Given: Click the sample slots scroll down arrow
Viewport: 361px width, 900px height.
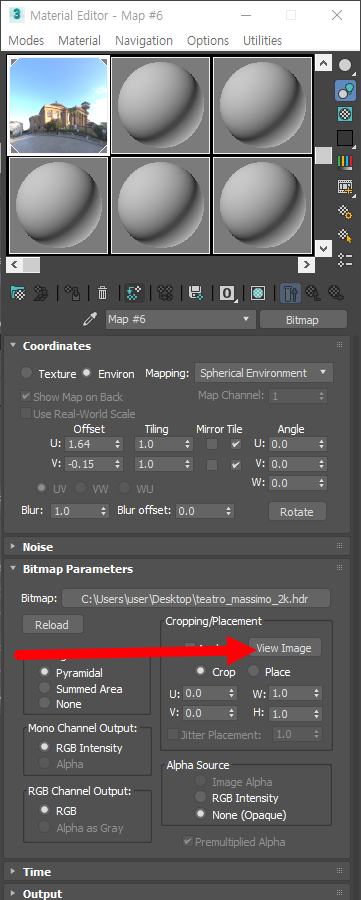Looking at the screenshot, I should 324,248.
